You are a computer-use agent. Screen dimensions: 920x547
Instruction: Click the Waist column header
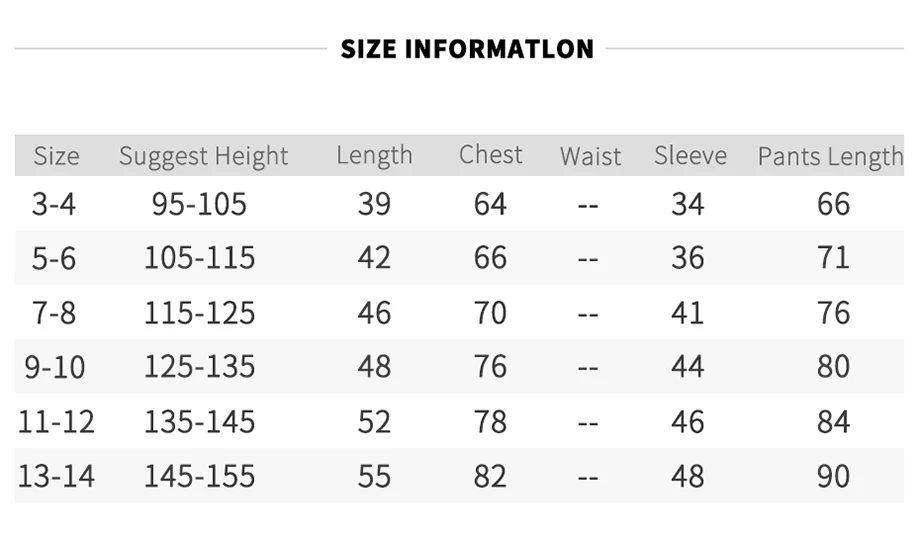click(x=590, y=156)
